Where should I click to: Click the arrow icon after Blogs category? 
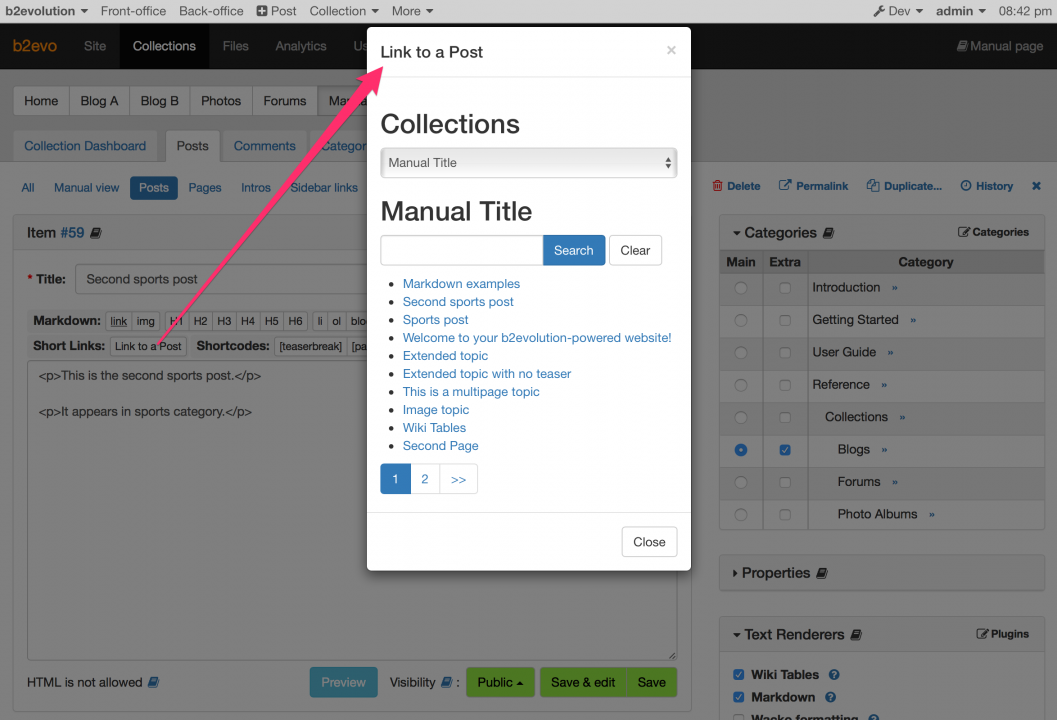tap(884, 450)
